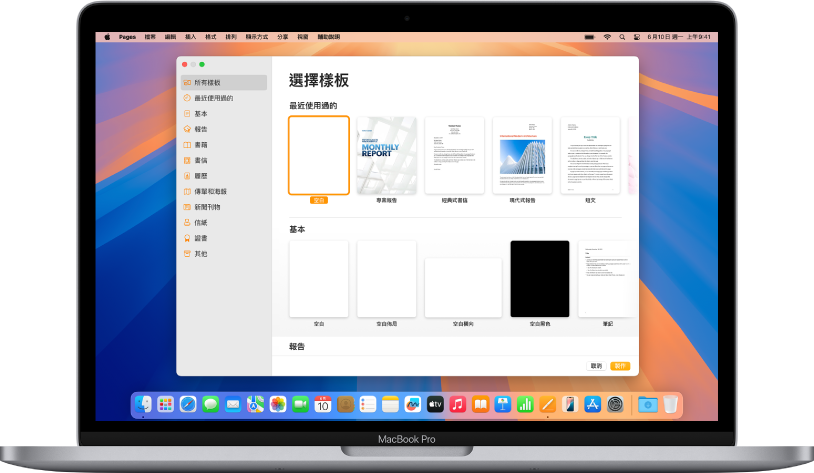Choose the 筆記 template thumbnail
The image size is (814, 473).
(x=607, y=279)
